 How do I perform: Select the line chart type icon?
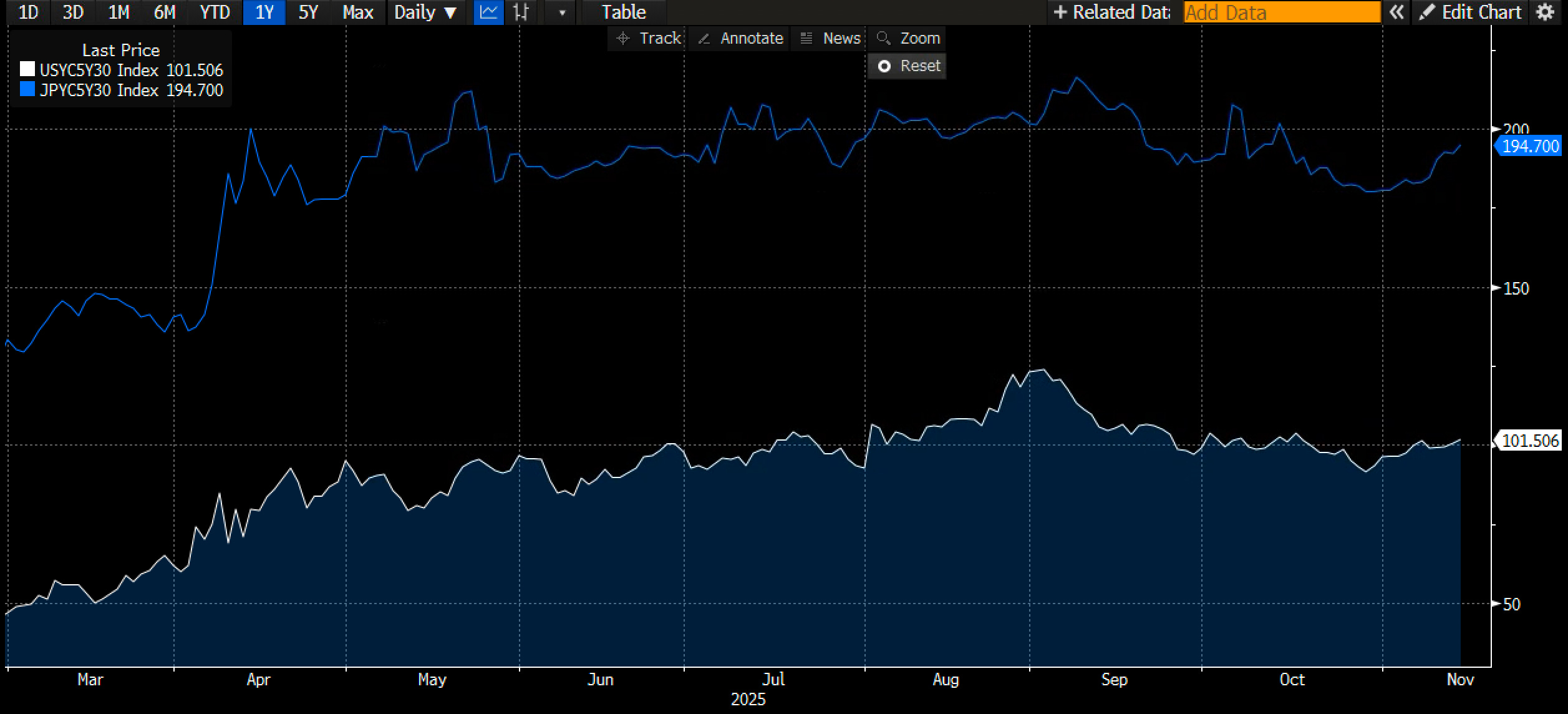[488, 12]
